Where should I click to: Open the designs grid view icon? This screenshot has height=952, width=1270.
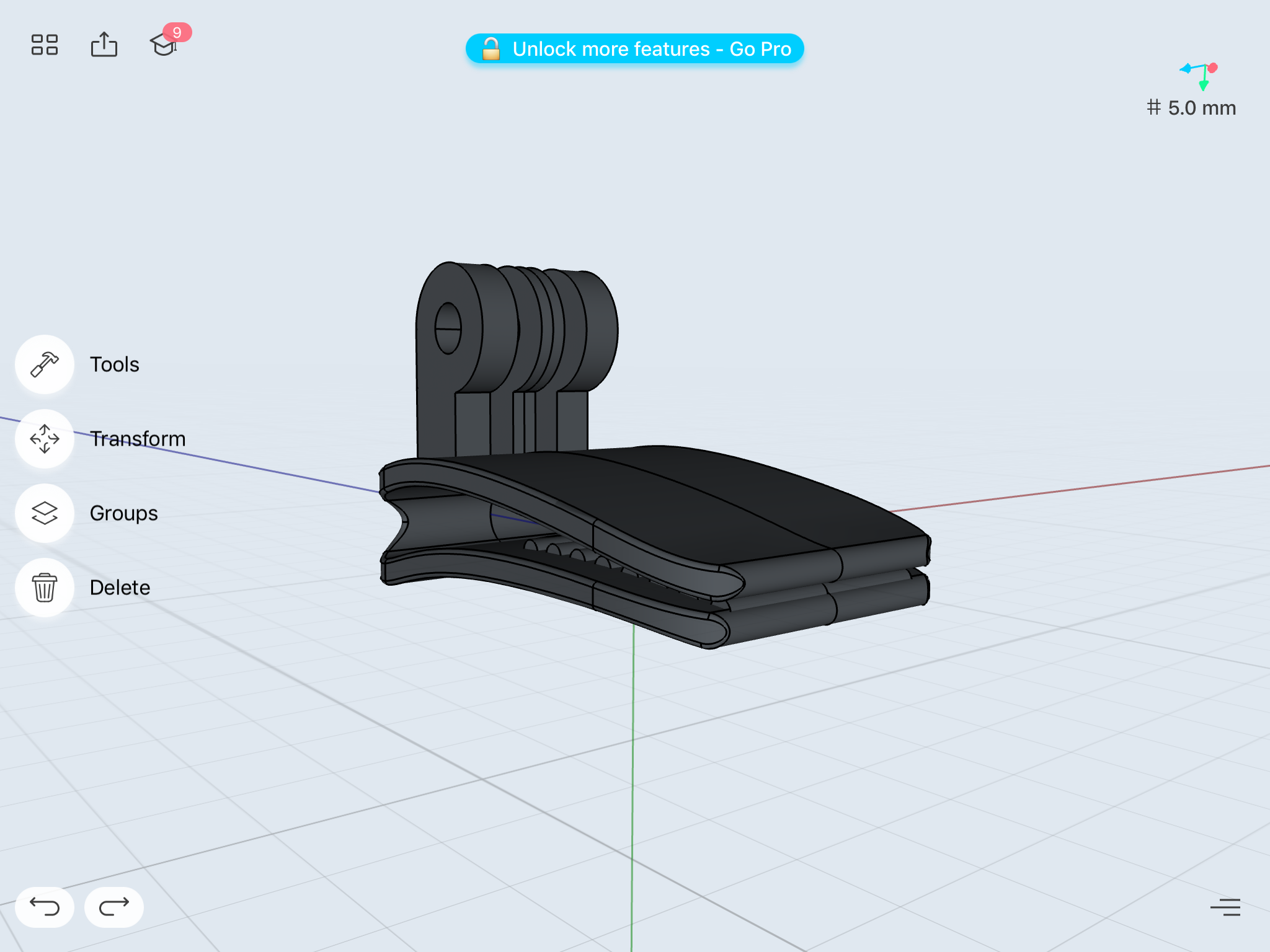[x=44, y=45]
